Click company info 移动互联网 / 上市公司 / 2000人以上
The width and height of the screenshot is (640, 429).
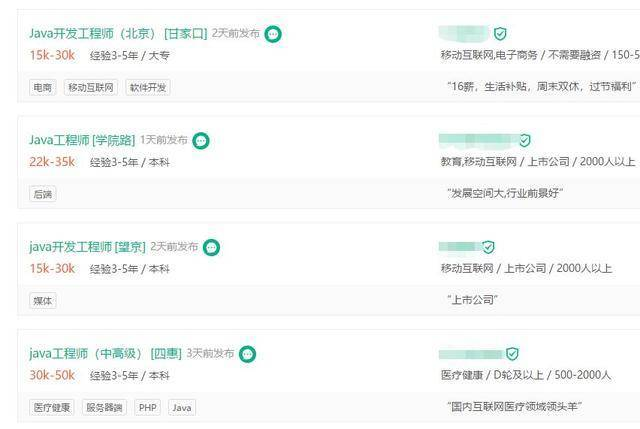coord(526,269)
